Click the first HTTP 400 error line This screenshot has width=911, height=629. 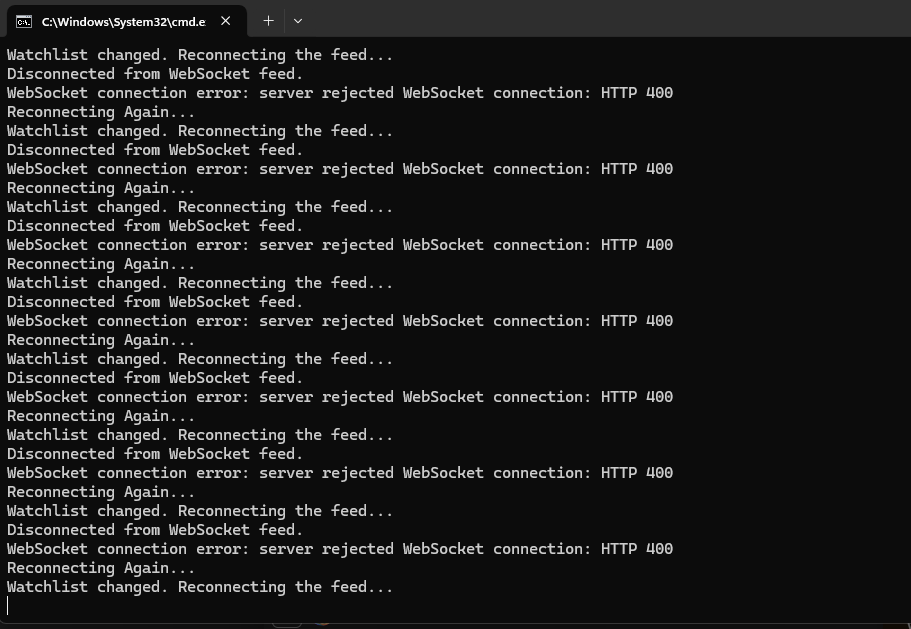point(340,92)
